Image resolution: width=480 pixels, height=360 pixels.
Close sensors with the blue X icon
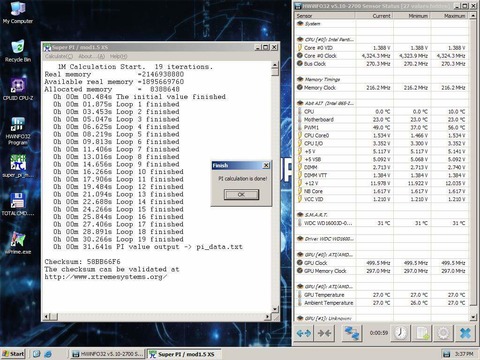(465, 333)
